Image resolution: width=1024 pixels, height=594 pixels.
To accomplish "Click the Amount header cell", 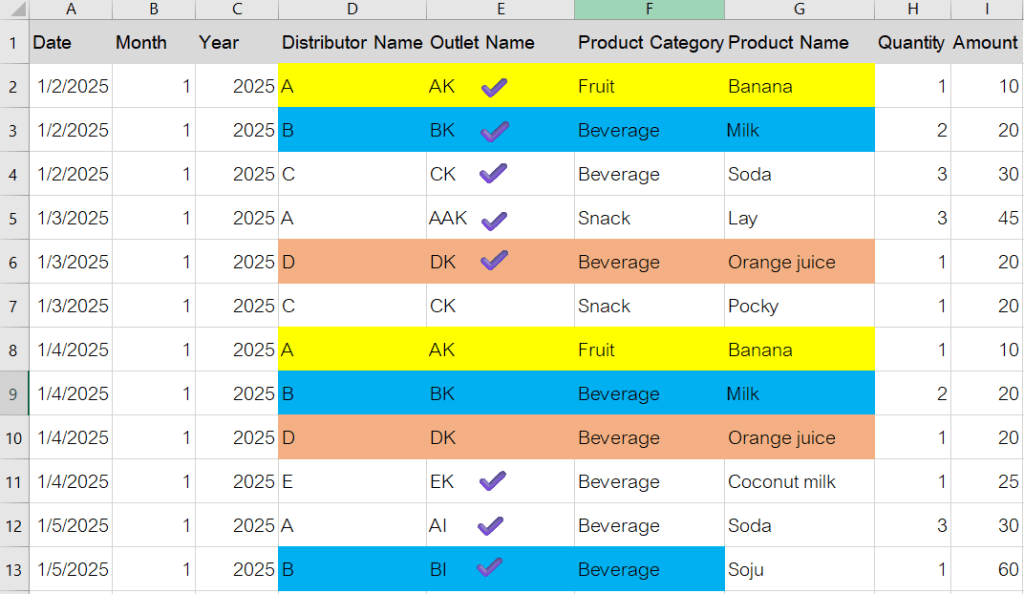I will pos(986,43).
